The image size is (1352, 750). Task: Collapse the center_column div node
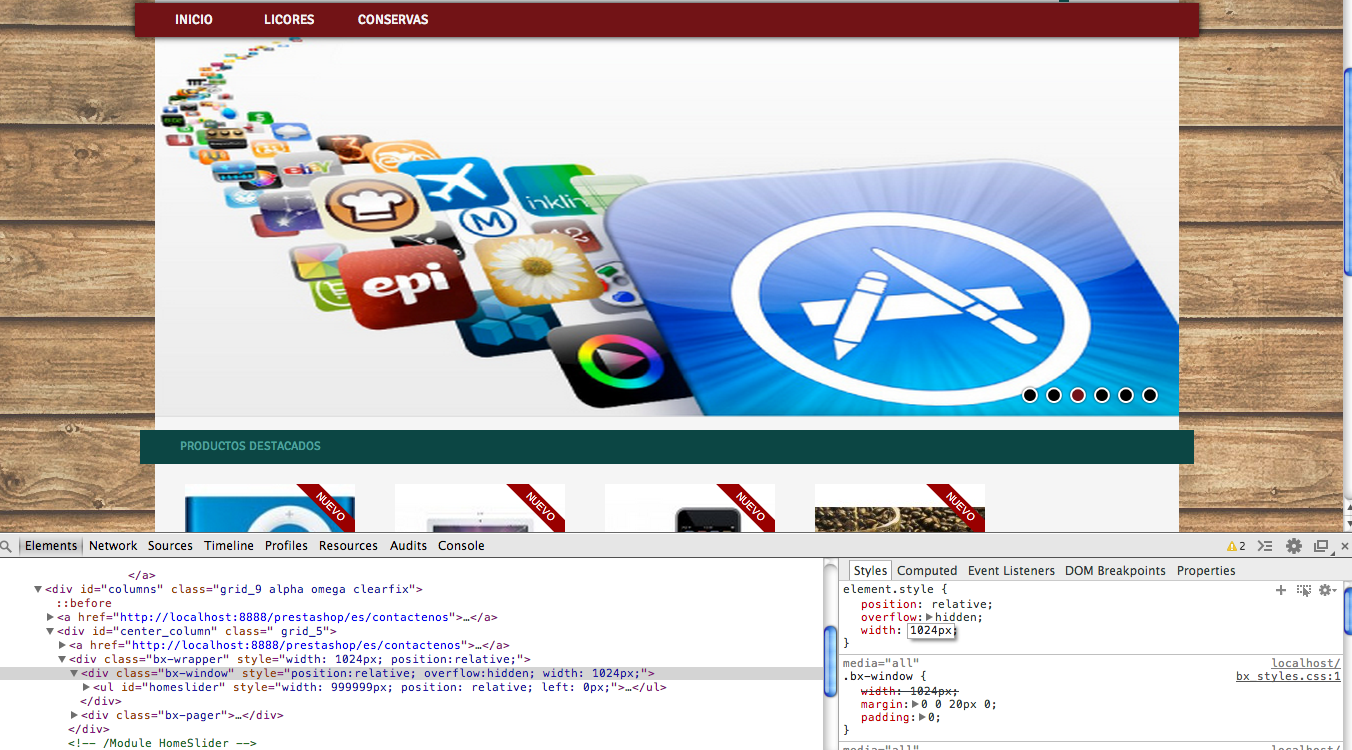(50, 632)
